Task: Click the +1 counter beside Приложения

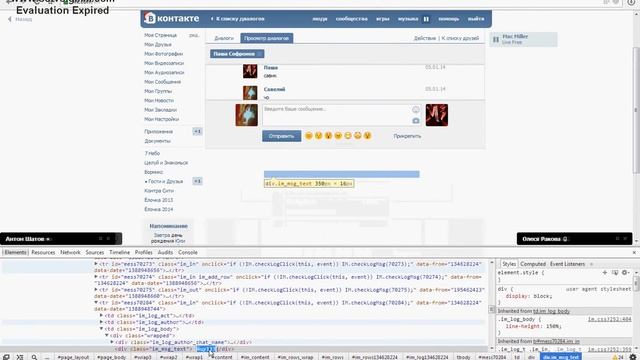Action: click(197, 131)
